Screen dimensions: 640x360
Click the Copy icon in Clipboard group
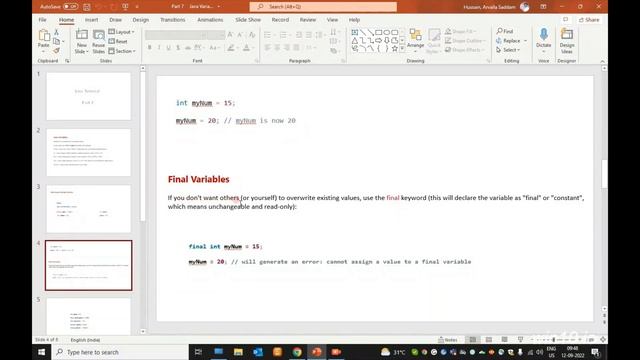(57, 41)
